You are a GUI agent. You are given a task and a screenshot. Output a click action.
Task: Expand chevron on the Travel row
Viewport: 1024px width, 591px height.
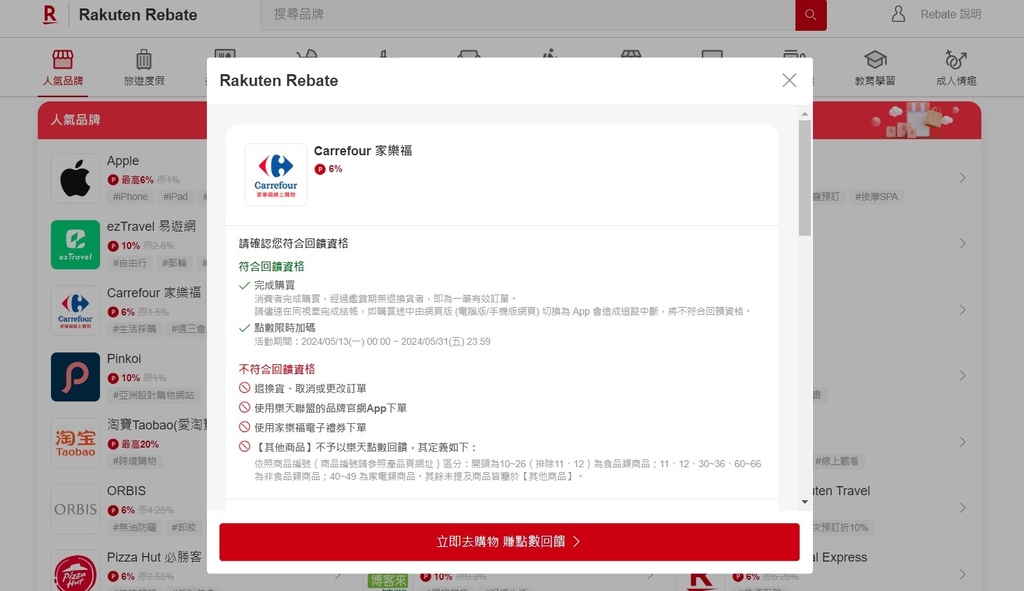tap(963, 508)
